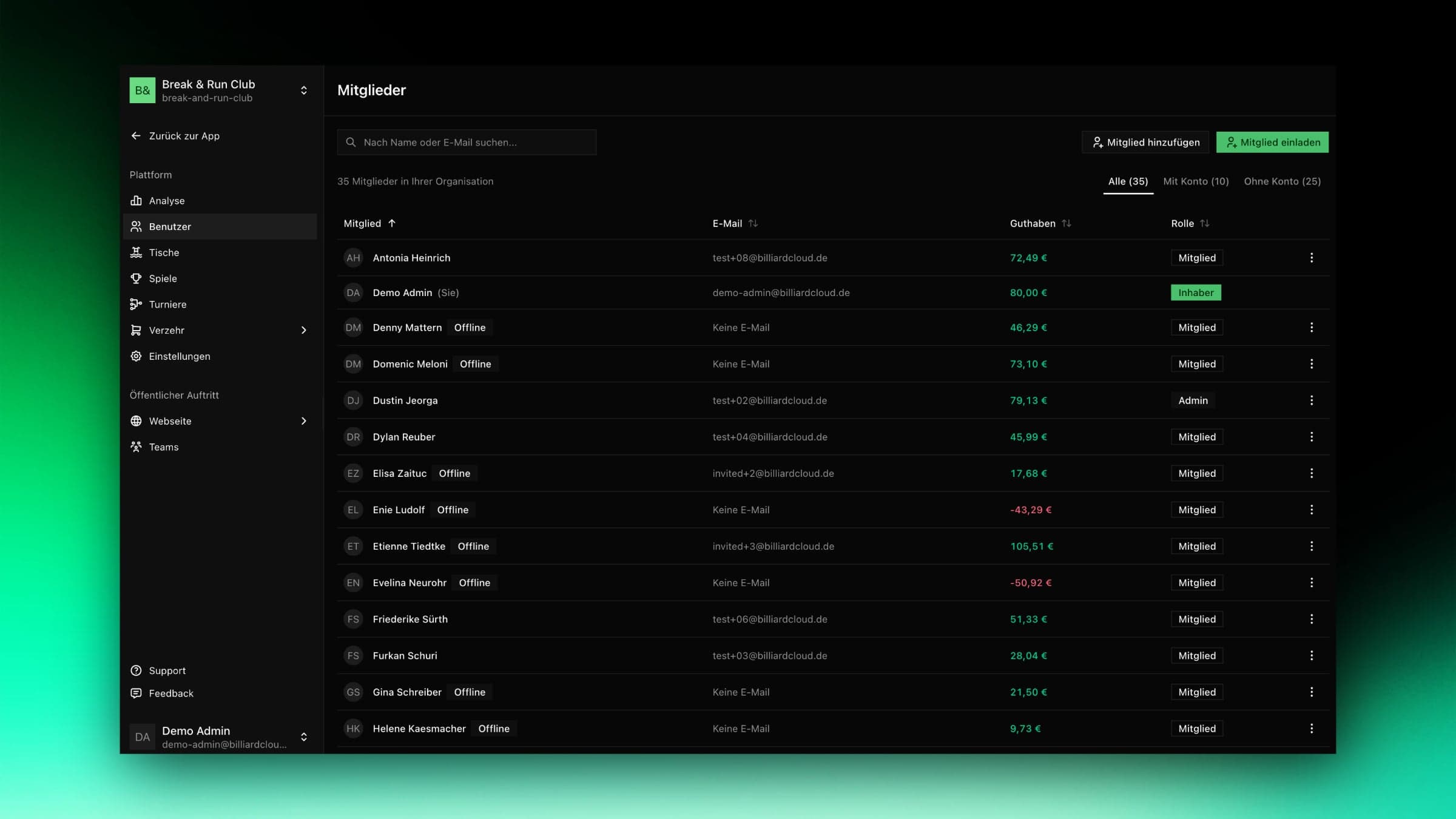Open actions menu for Helene Kaesmacher
Screen dimensions: 1456x819
pos(1312,729)
